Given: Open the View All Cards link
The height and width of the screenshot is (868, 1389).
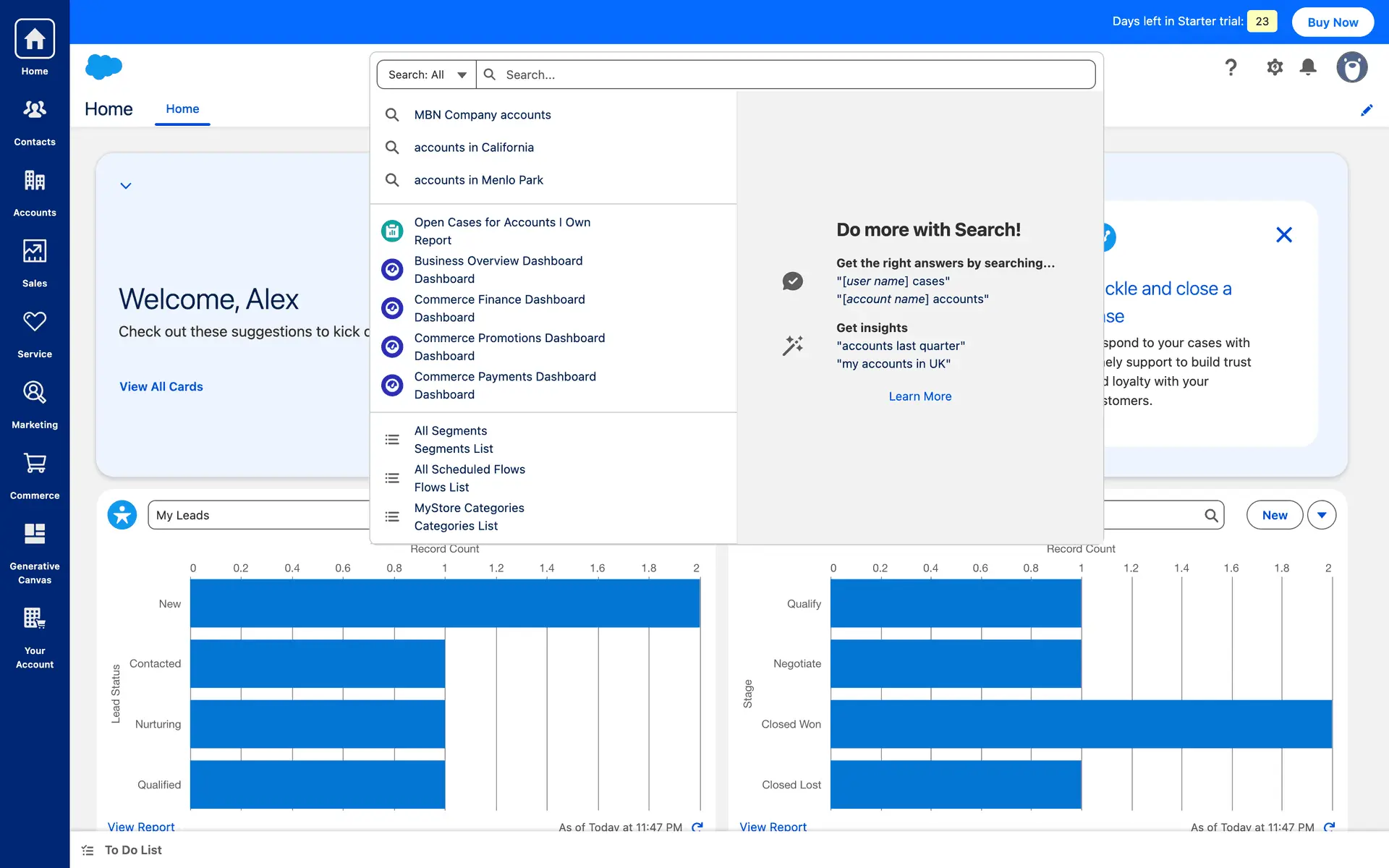Looking at the screenshot, I should tap(161, 387).
